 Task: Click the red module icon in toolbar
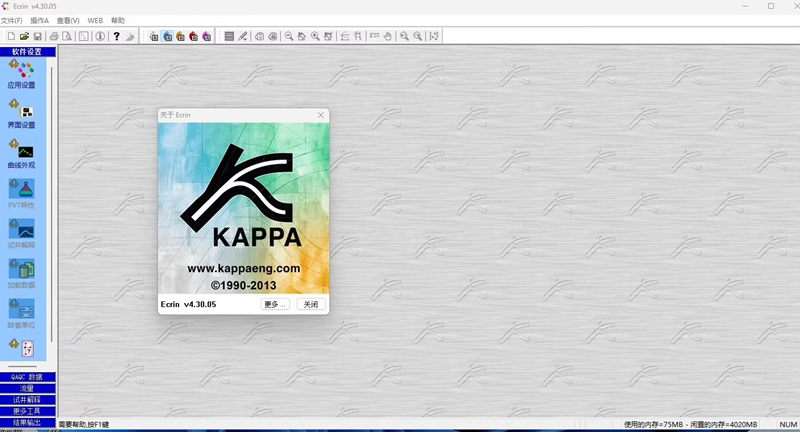(x=193, y=36)
